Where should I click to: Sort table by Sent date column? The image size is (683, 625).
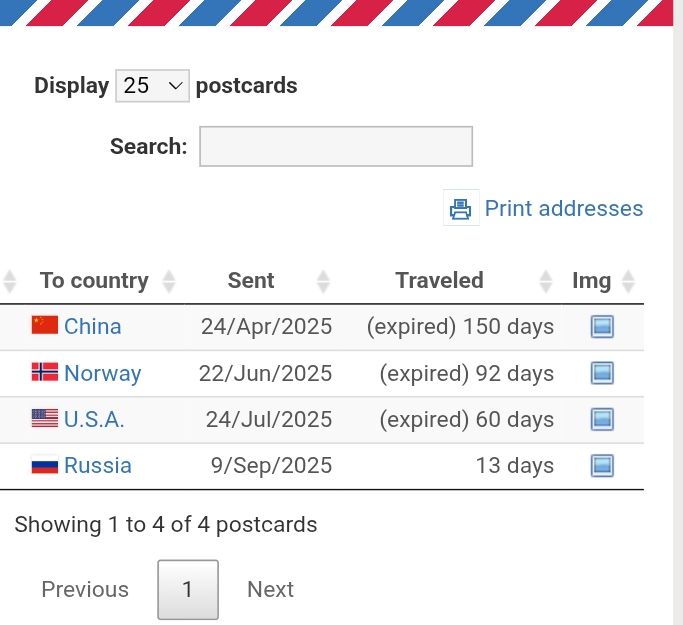251,281
